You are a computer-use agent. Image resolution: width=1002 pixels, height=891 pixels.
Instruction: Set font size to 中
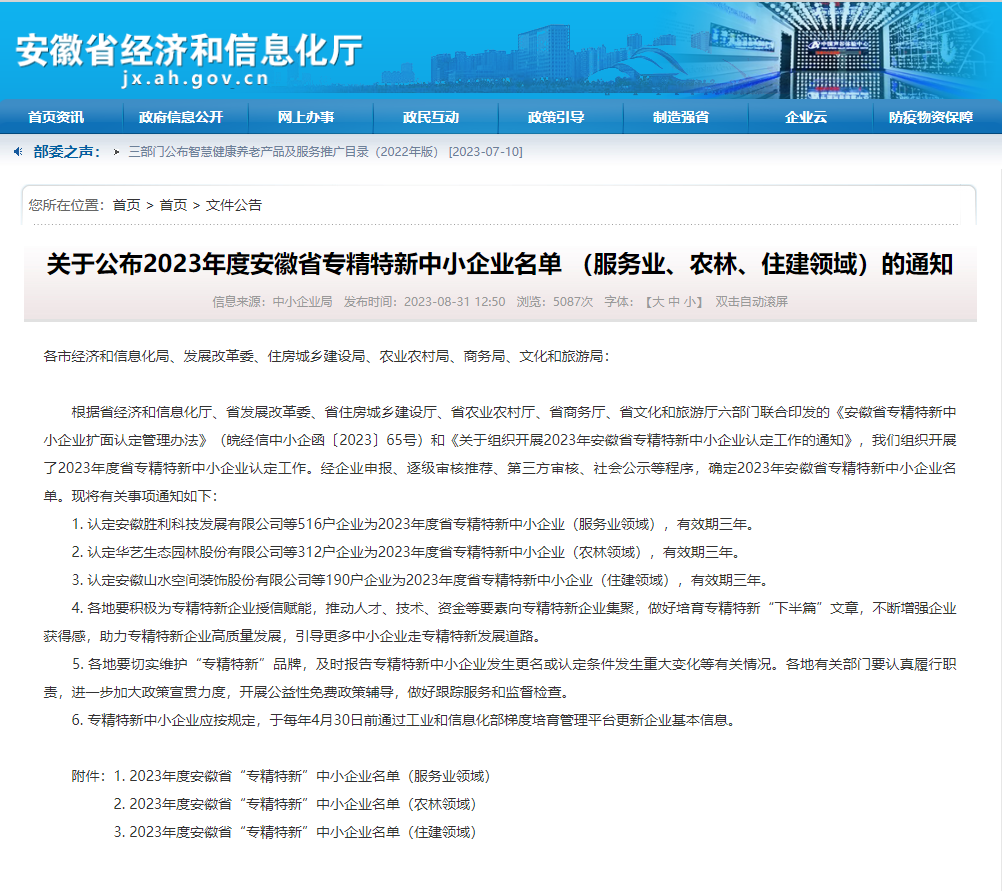click(674, 302)
